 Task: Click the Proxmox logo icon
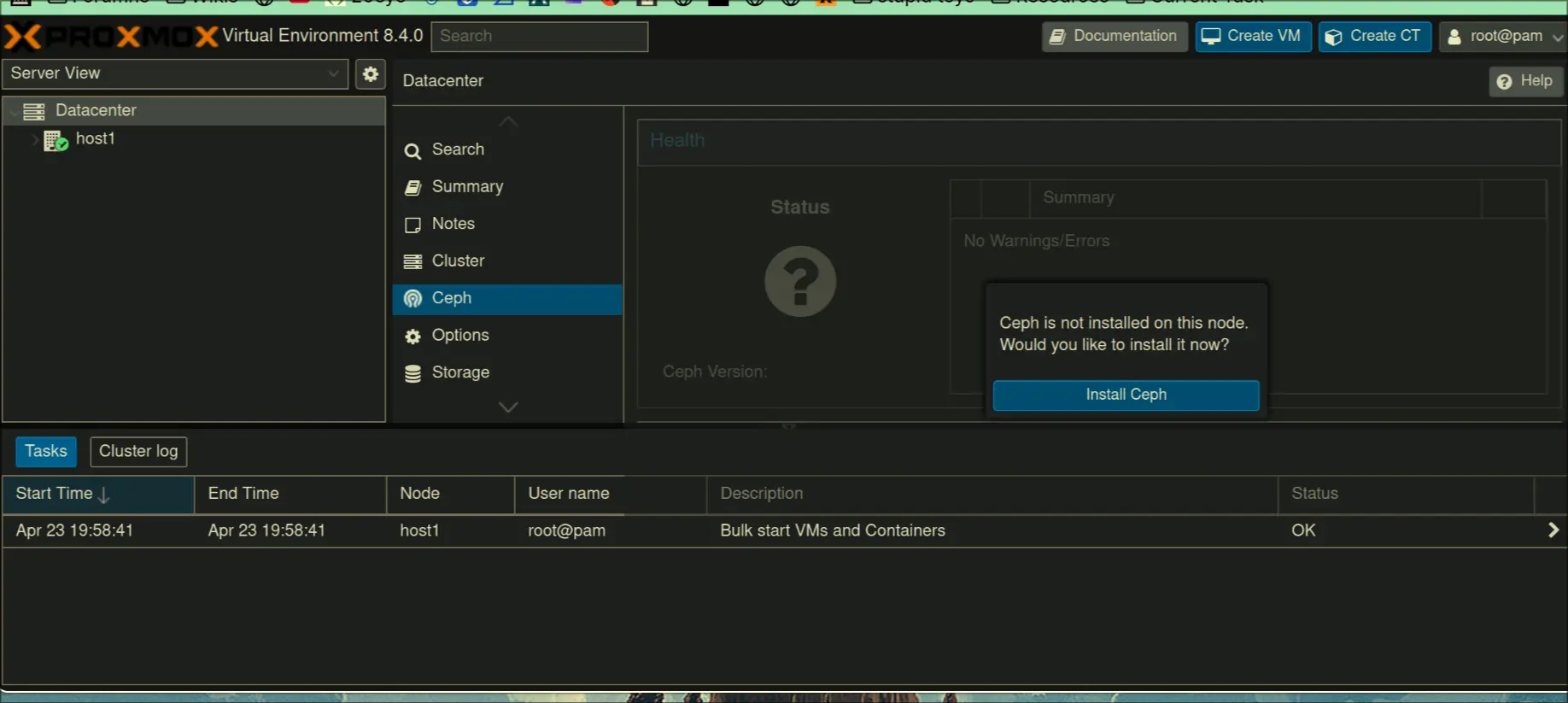click(x=23, y=37)
